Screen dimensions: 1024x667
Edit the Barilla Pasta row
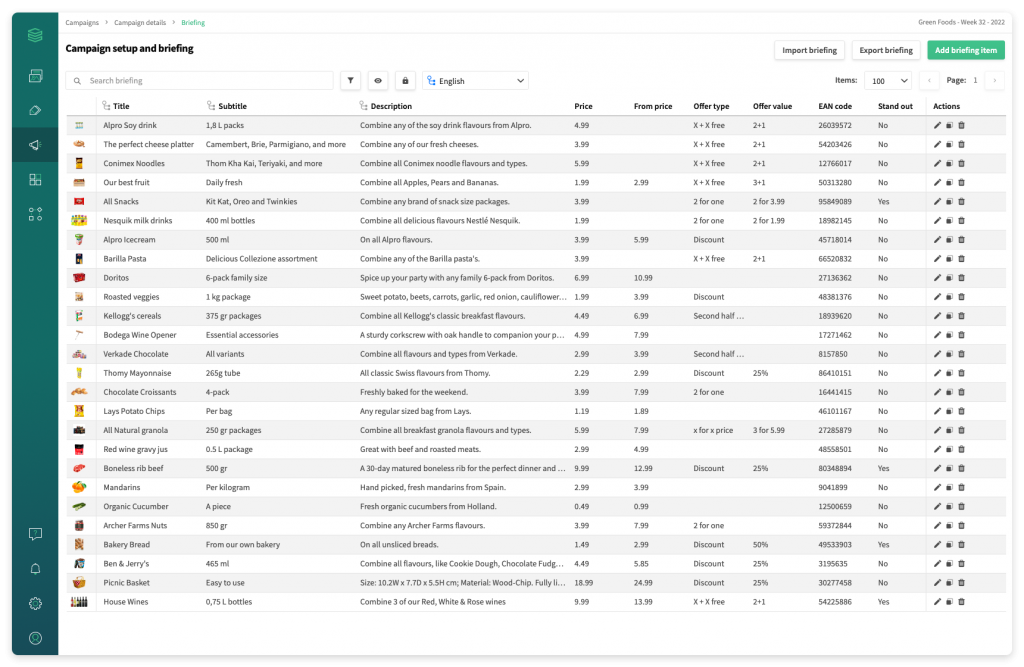pyautogui.click(x=937, y=259)
